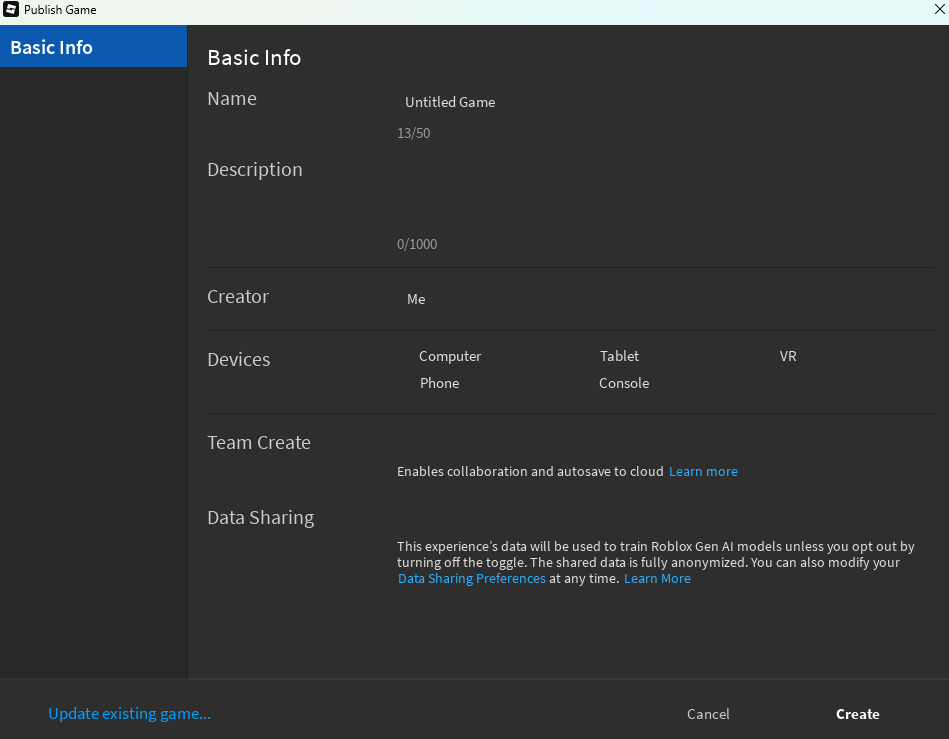The image size is (949, 739).
Task: Click the Basic Info page heading
Action: (x=254, y=57)
